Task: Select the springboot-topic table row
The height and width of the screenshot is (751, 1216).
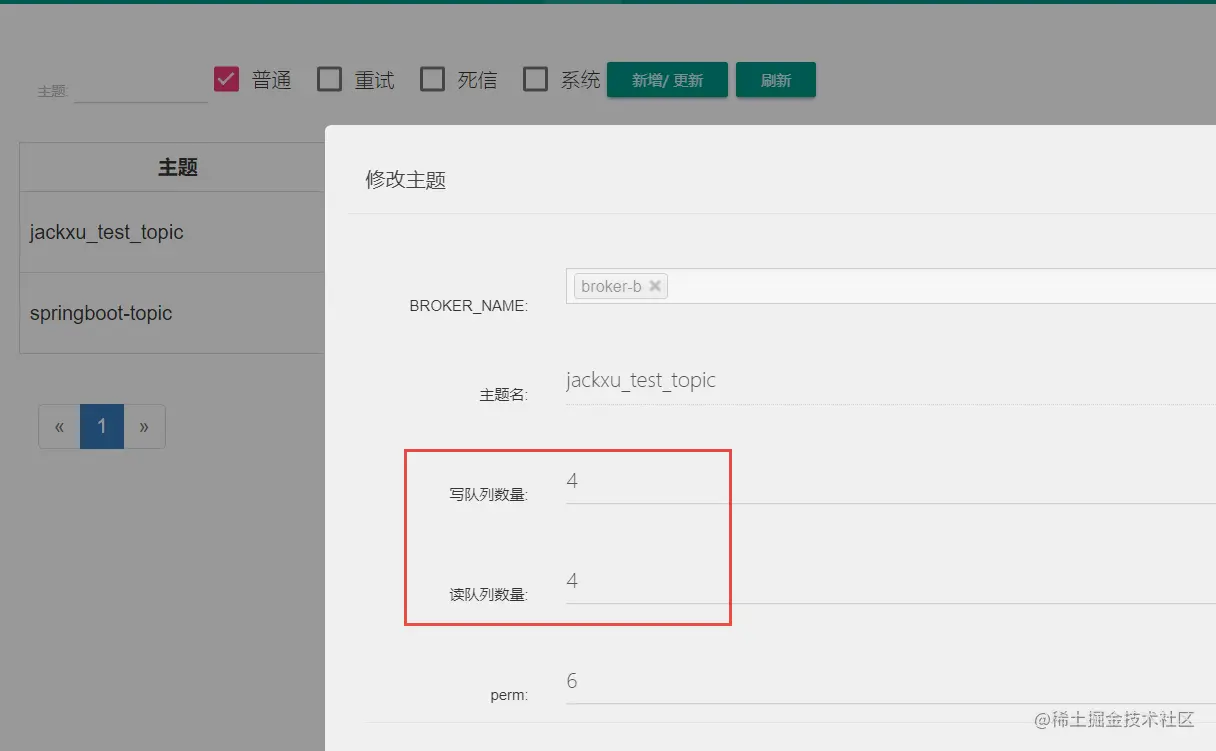Action: 172,313
